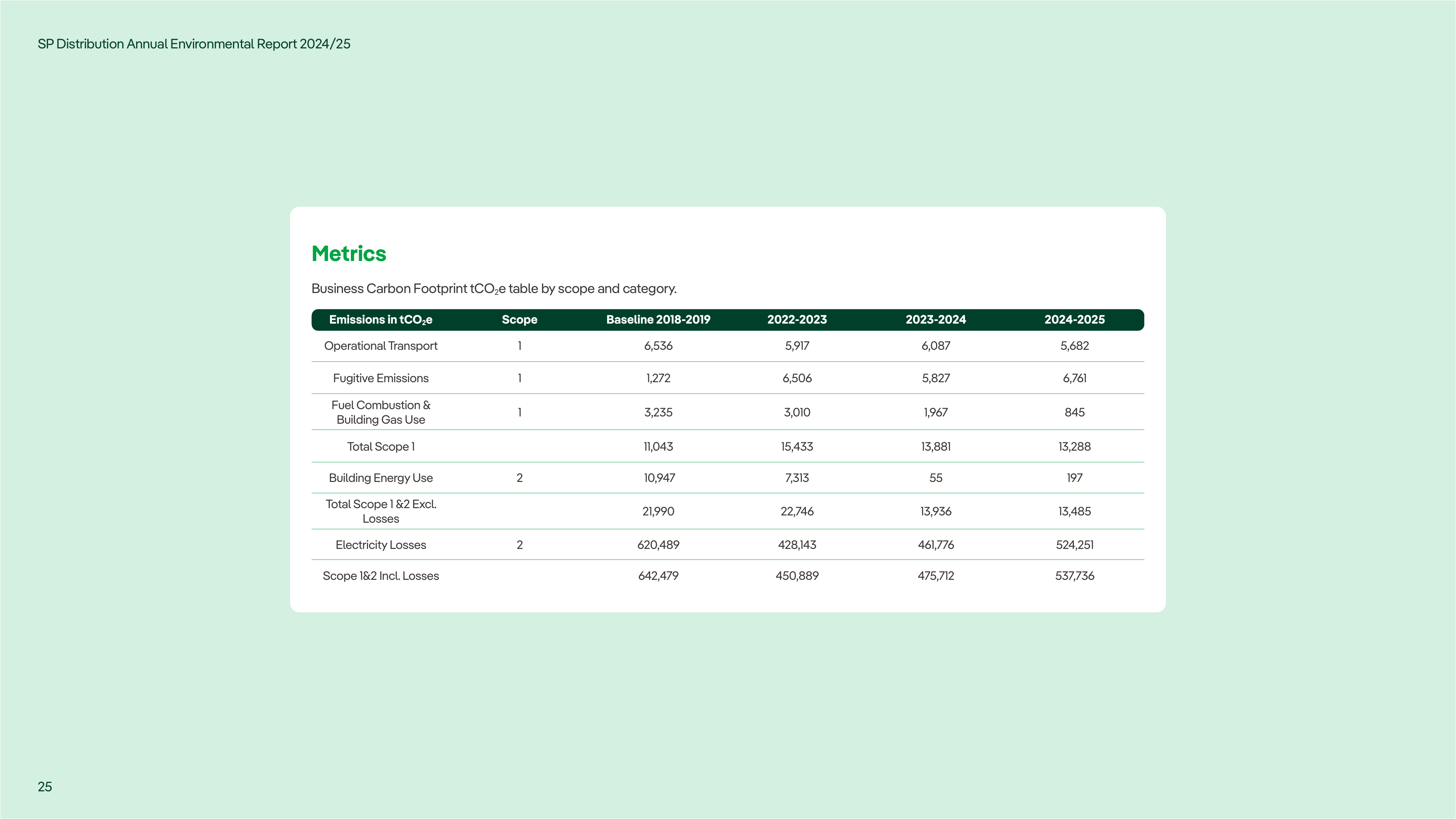Click value 5,917 in Operational Transport row
1456x819 pixels.
(797, 346)
